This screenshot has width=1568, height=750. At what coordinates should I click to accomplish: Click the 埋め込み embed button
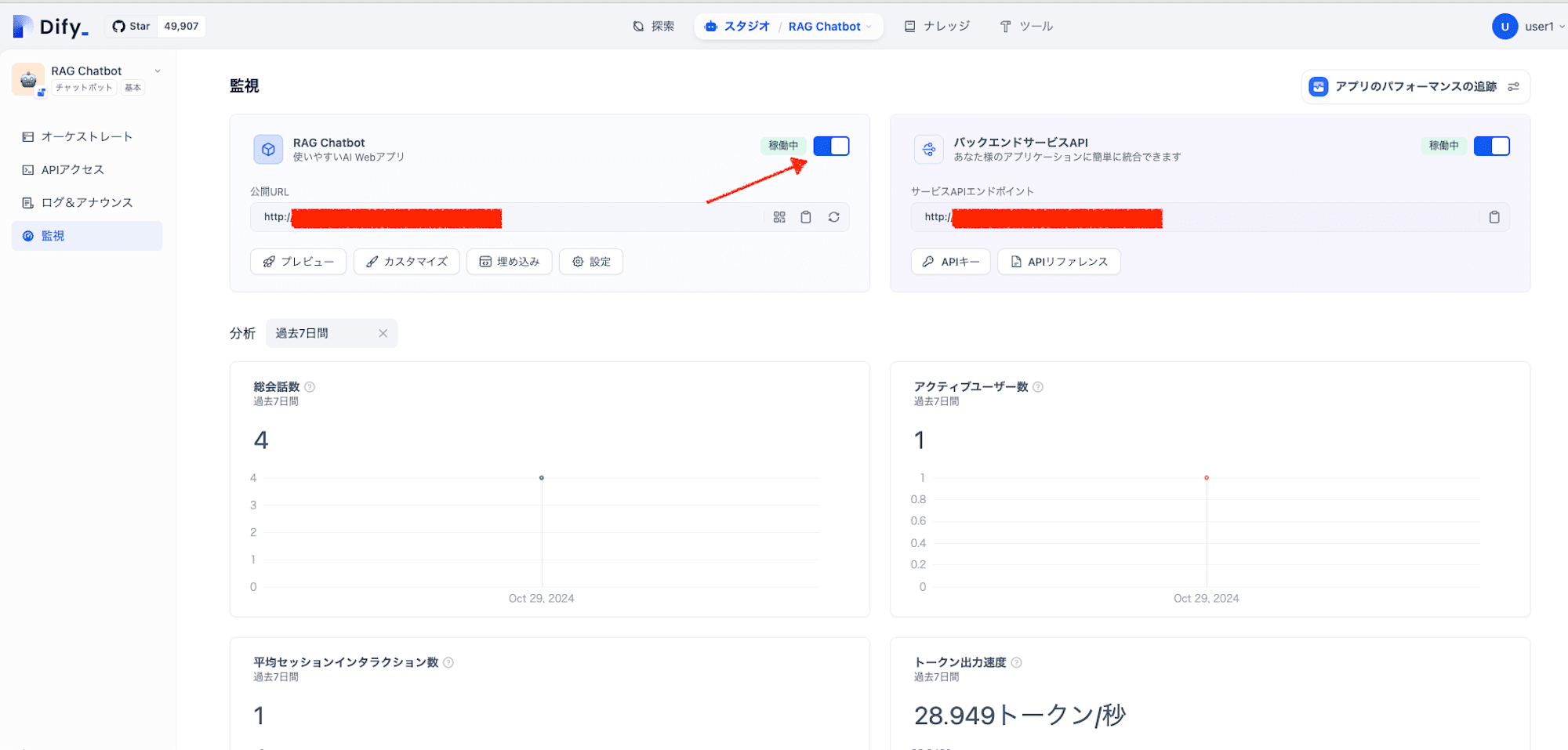point(510,262)
